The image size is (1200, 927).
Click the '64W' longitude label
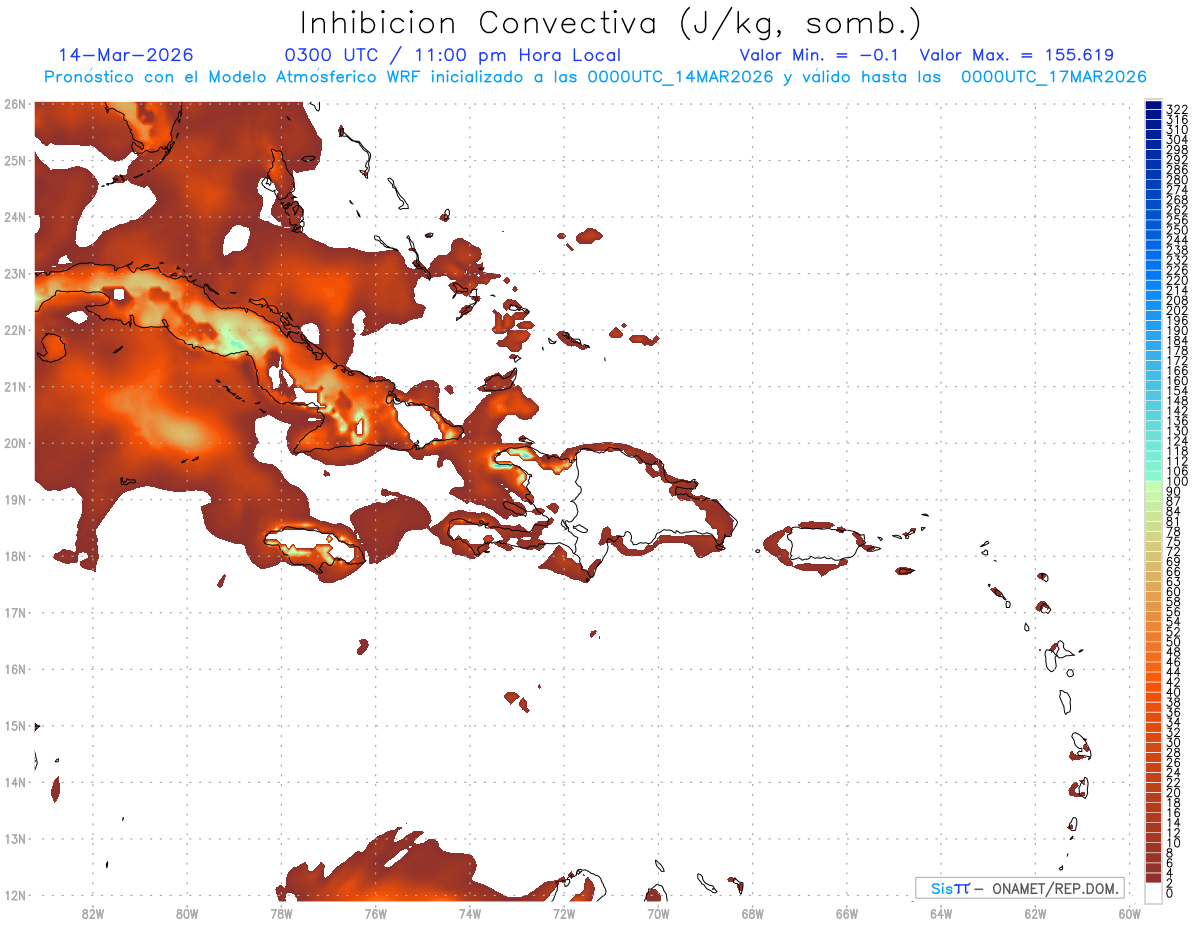941,913
